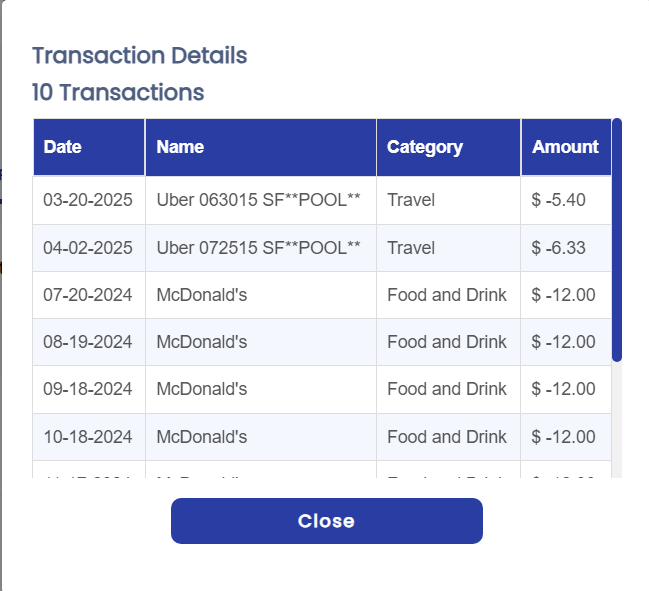Click Food and Drink in the 07-20-2024 row
This screenshot has height=591, width=649.
[x=447, y=295]
